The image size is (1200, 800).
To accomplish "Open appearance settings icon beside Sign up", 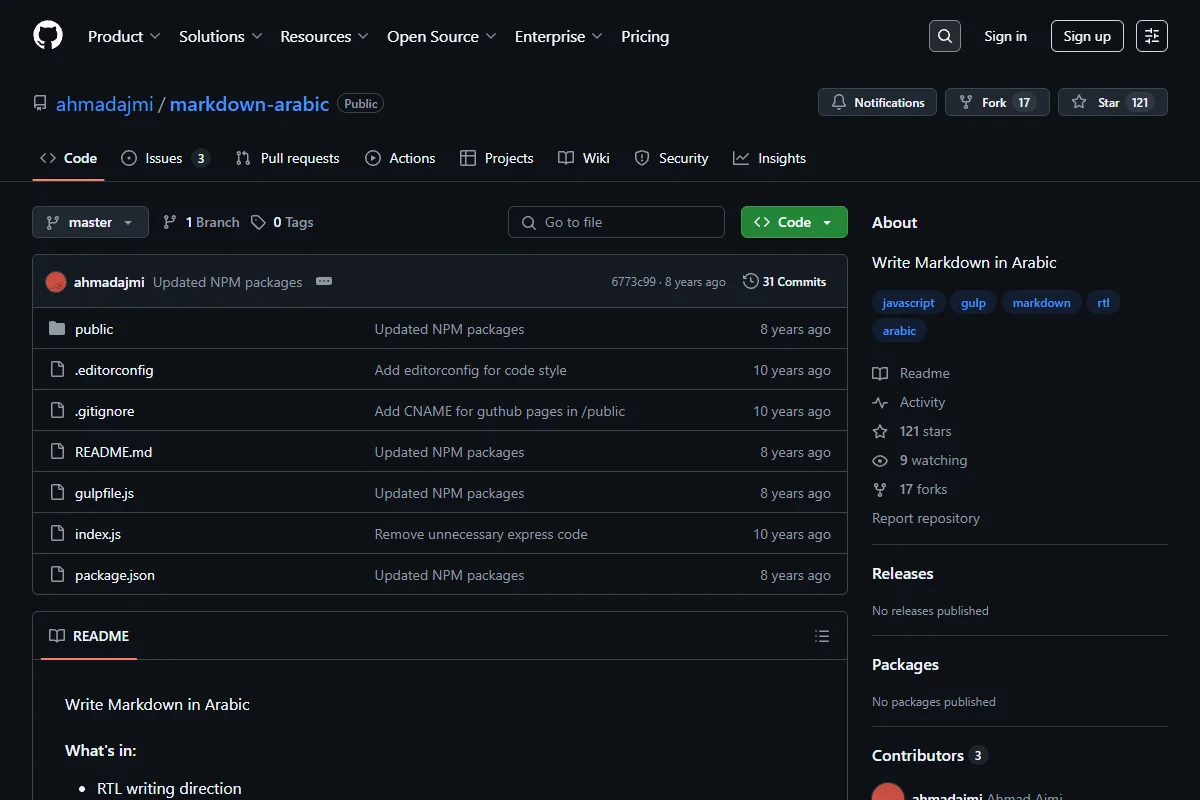I will click(x=1152, y=36).
